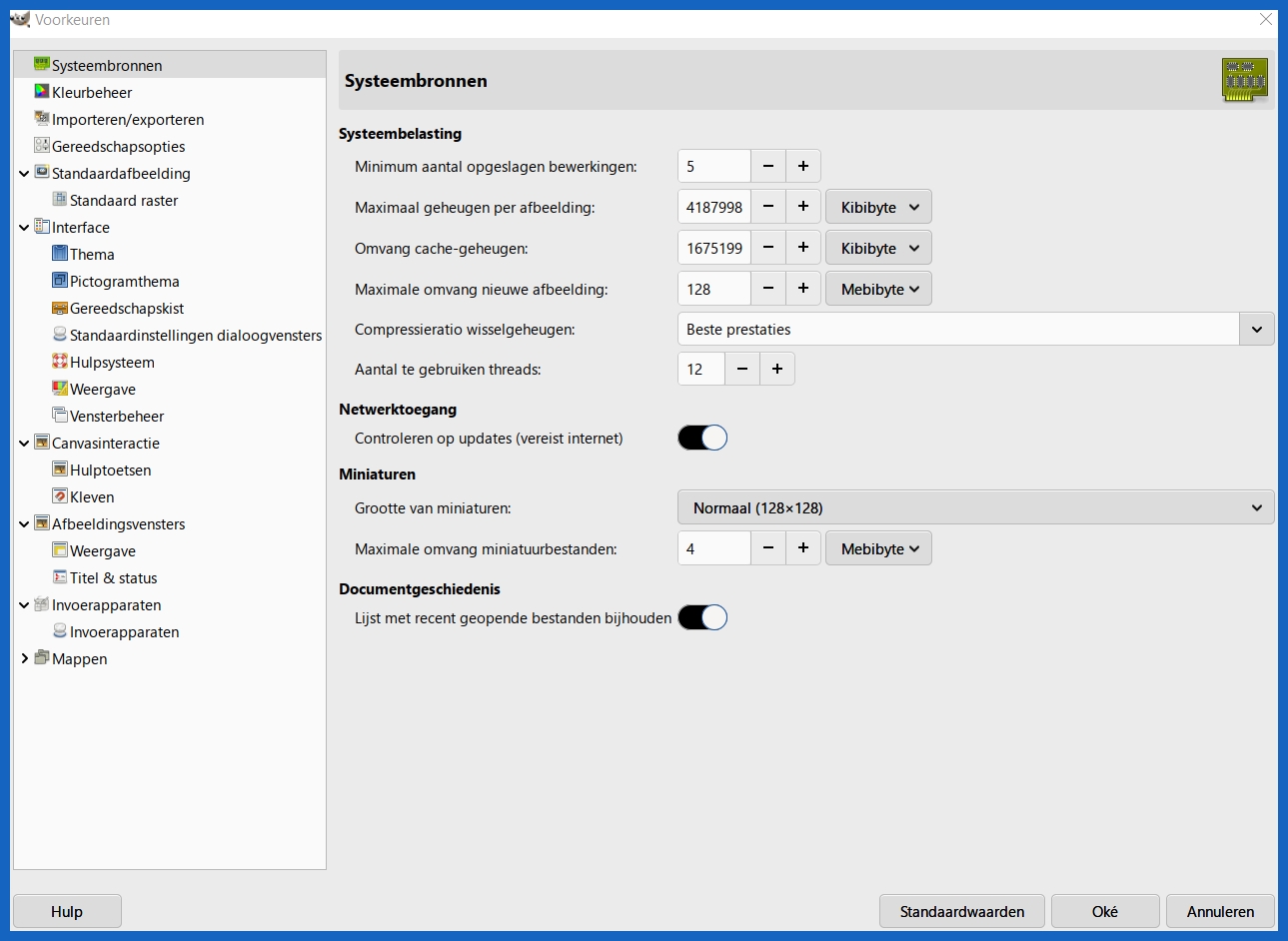This screenshot has width=1288, height=941.
Task: Click the Titel & status icon
Action: click(60, 576)
